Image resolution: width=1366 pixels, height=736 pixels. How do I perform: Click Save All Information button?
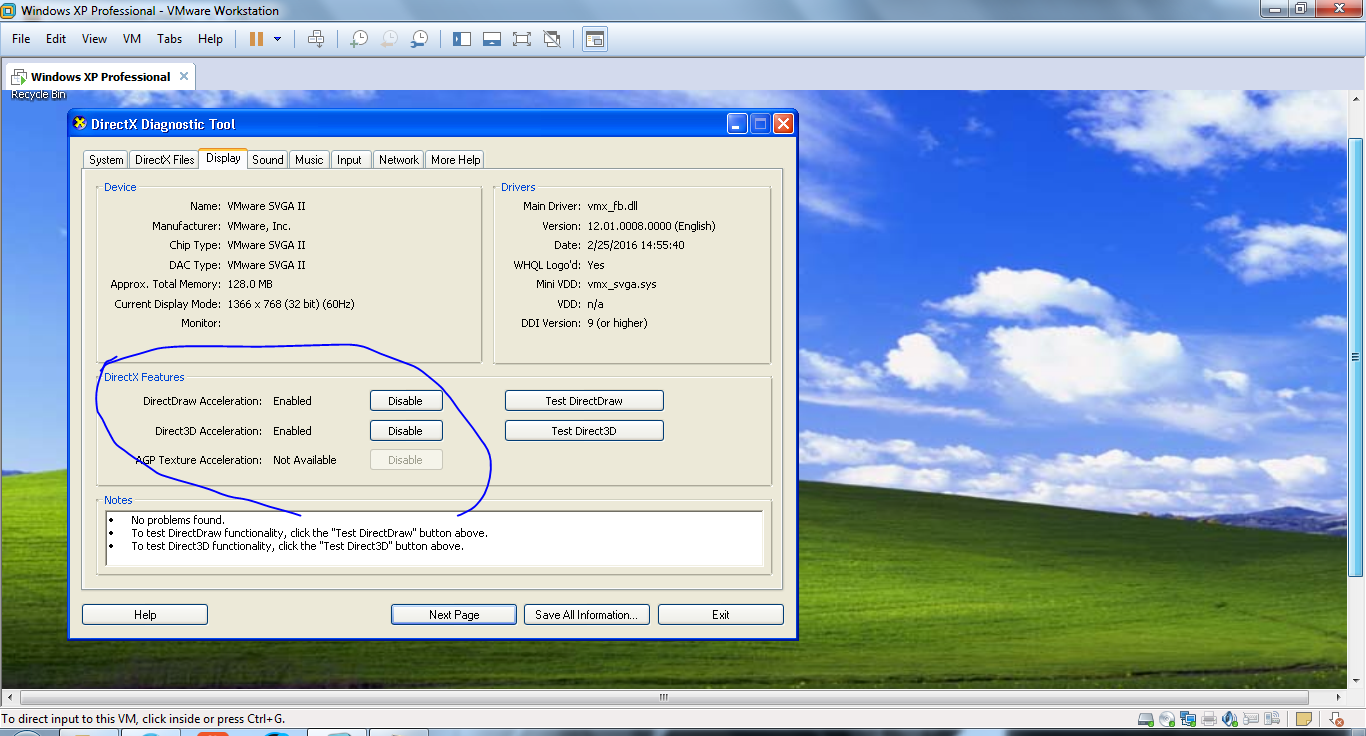click(587, 615)
